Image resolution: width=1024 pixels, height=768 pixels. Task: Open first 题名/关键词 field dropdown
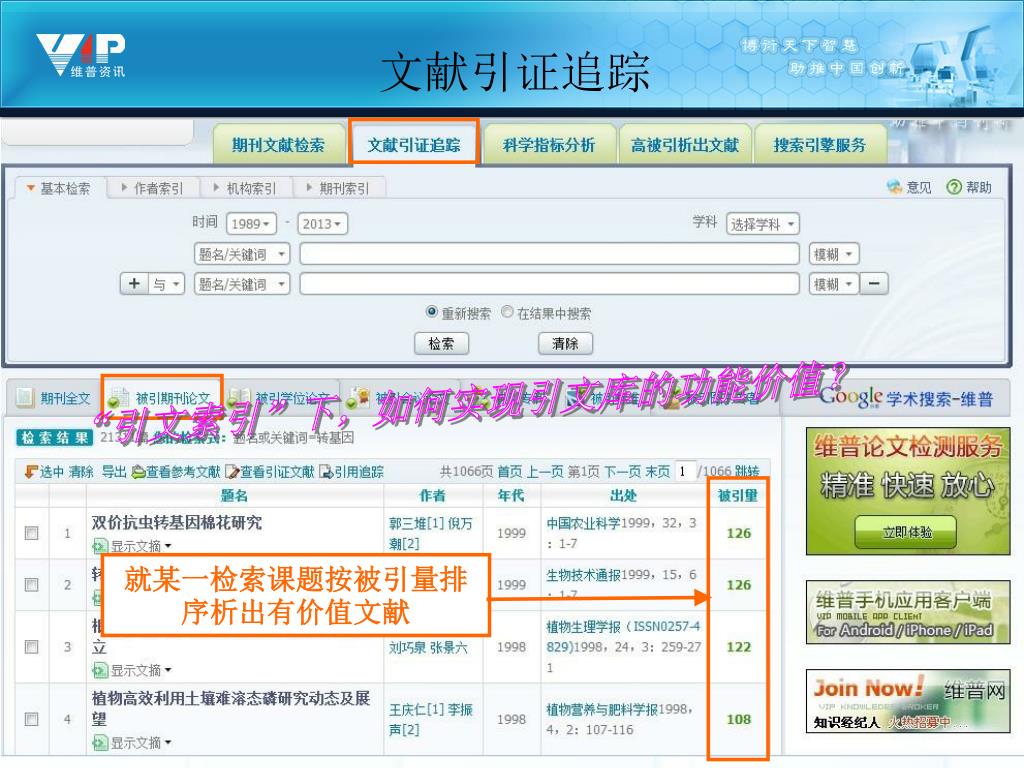(242, 253)
